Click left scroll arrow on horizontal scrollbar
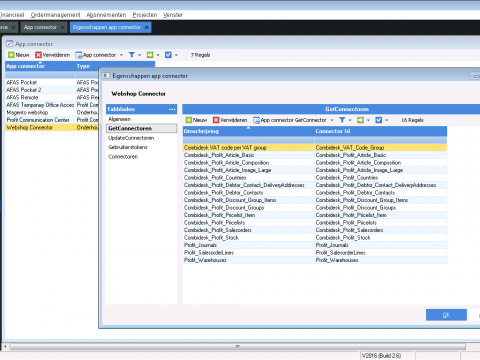Image resolution: width=480 pixels, height=360 pixels. [5, 347]
